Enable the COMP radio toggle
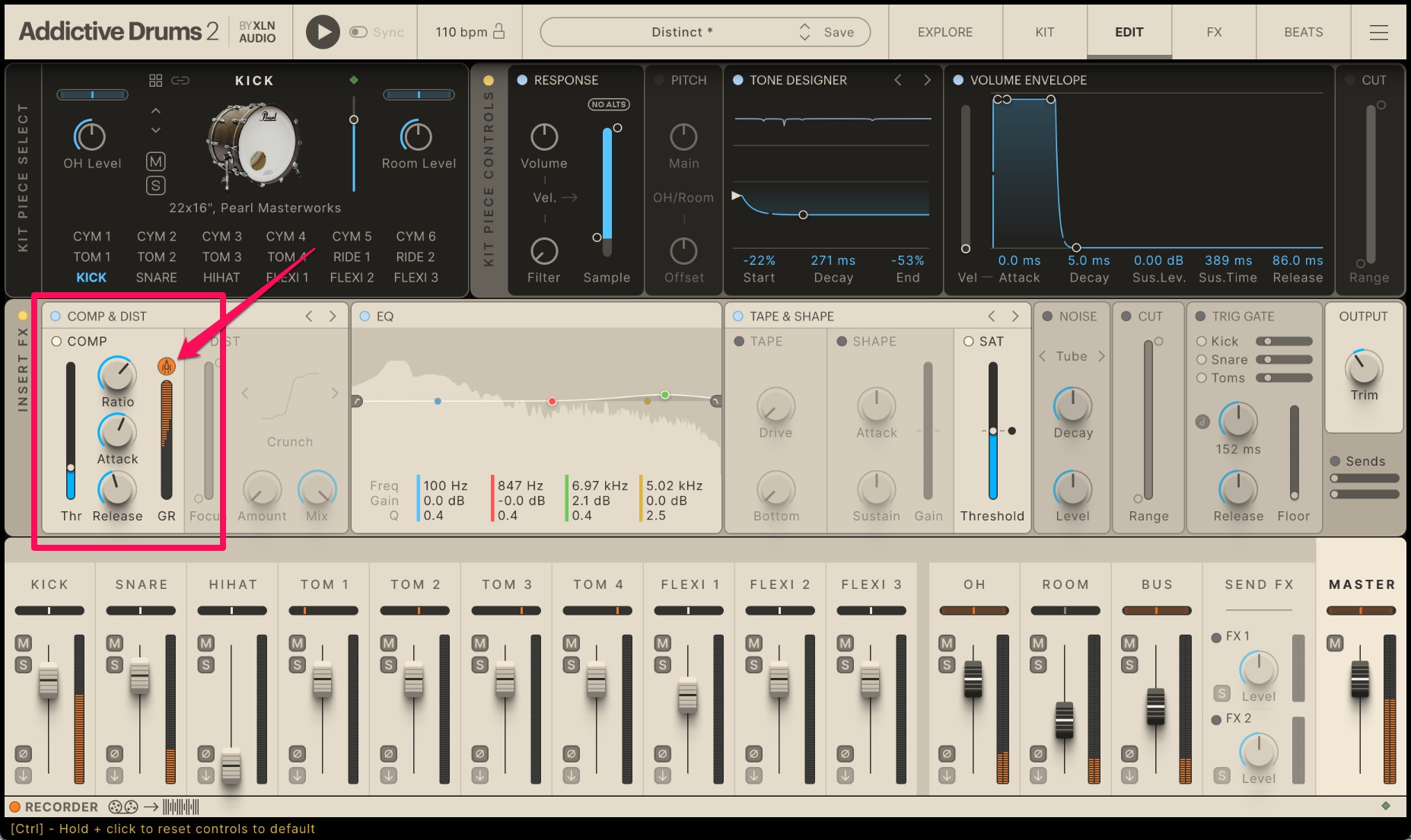1411x840 pixels. (x=56, y=342)
